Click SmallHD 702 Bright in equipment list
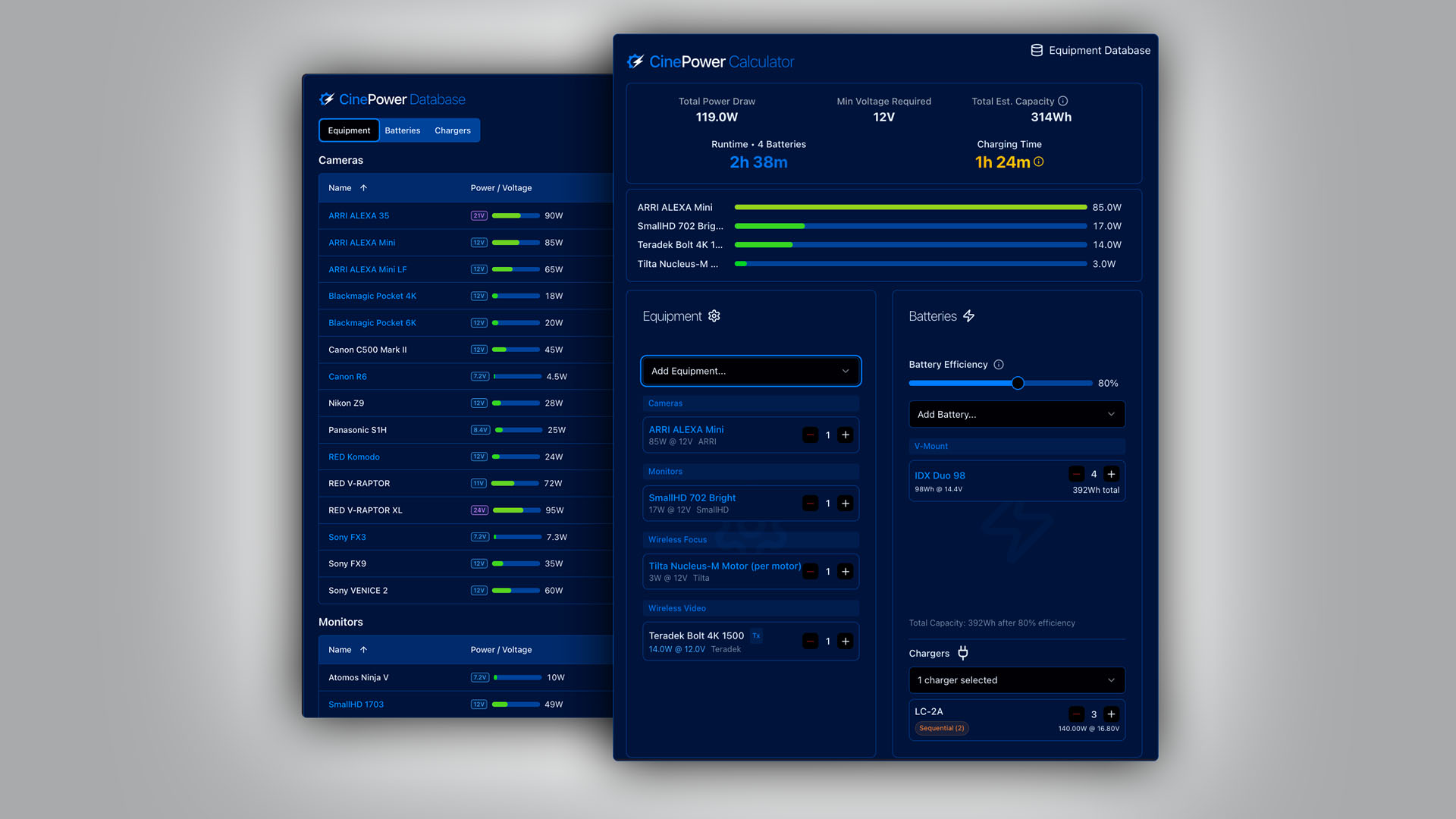Screen dimensions: 1456x819 point(692,497)
